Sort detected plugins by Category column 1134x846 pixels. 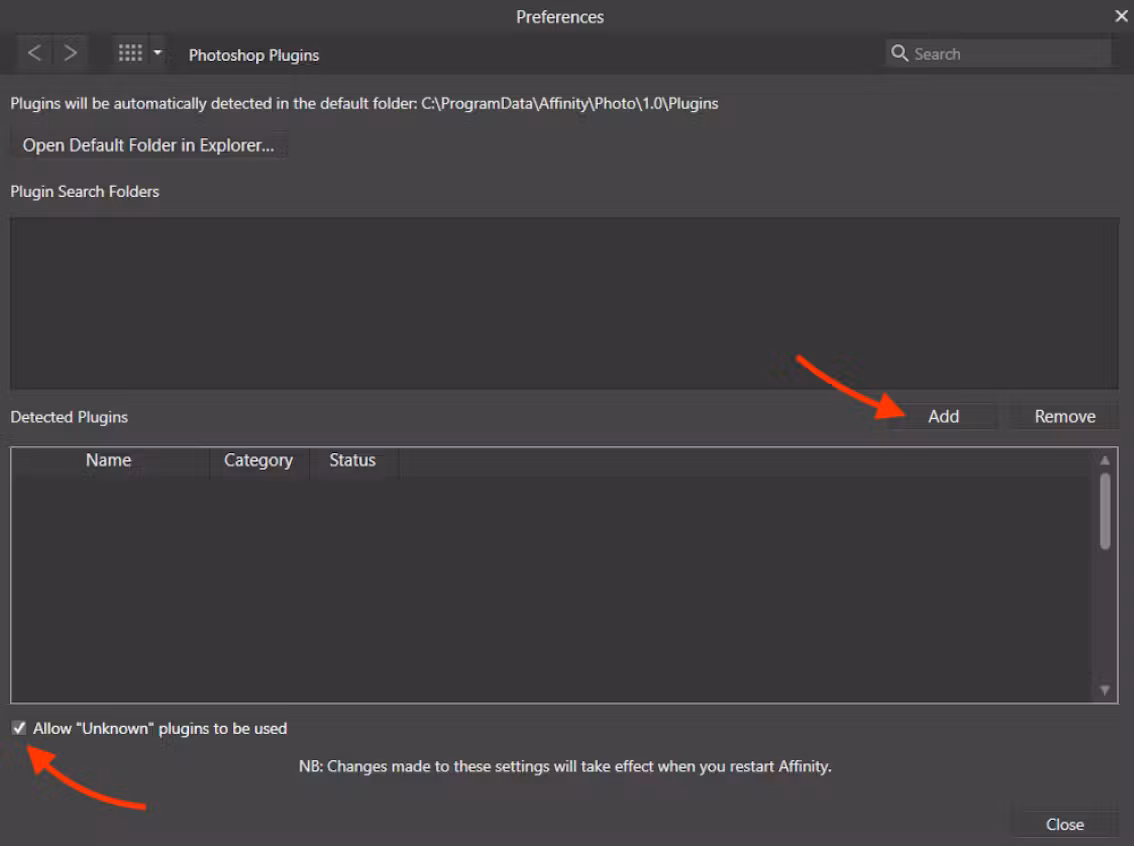tap(258, 461)
